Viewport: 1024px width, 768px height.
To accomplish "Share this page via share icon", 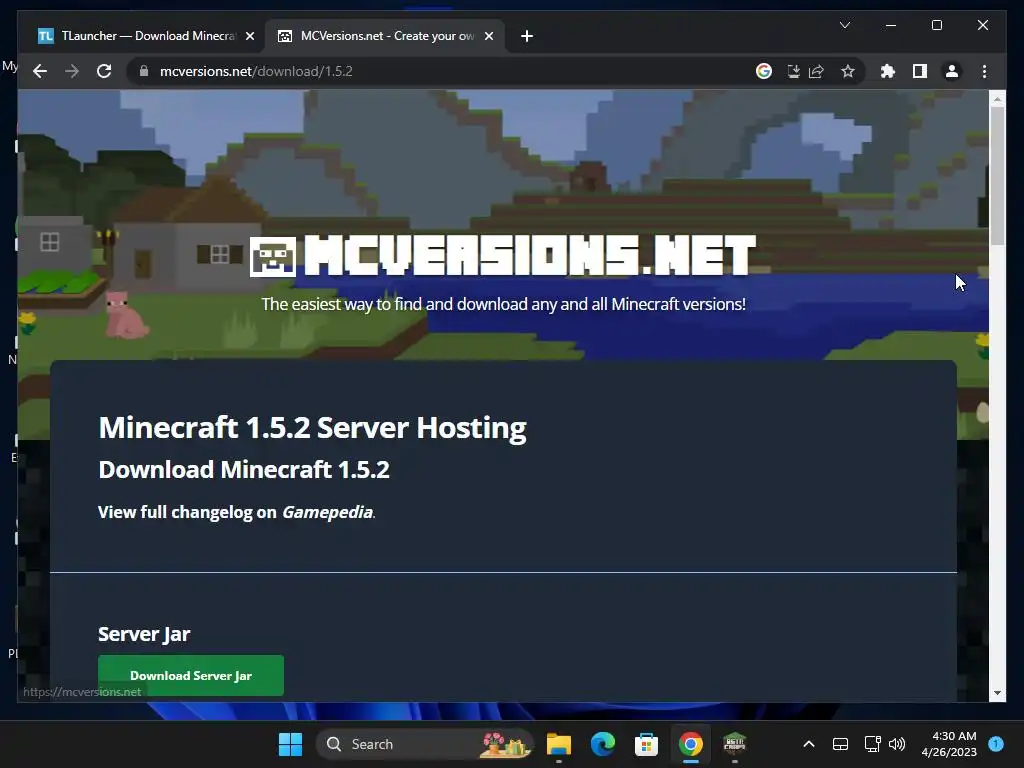I will click(816, 71).
